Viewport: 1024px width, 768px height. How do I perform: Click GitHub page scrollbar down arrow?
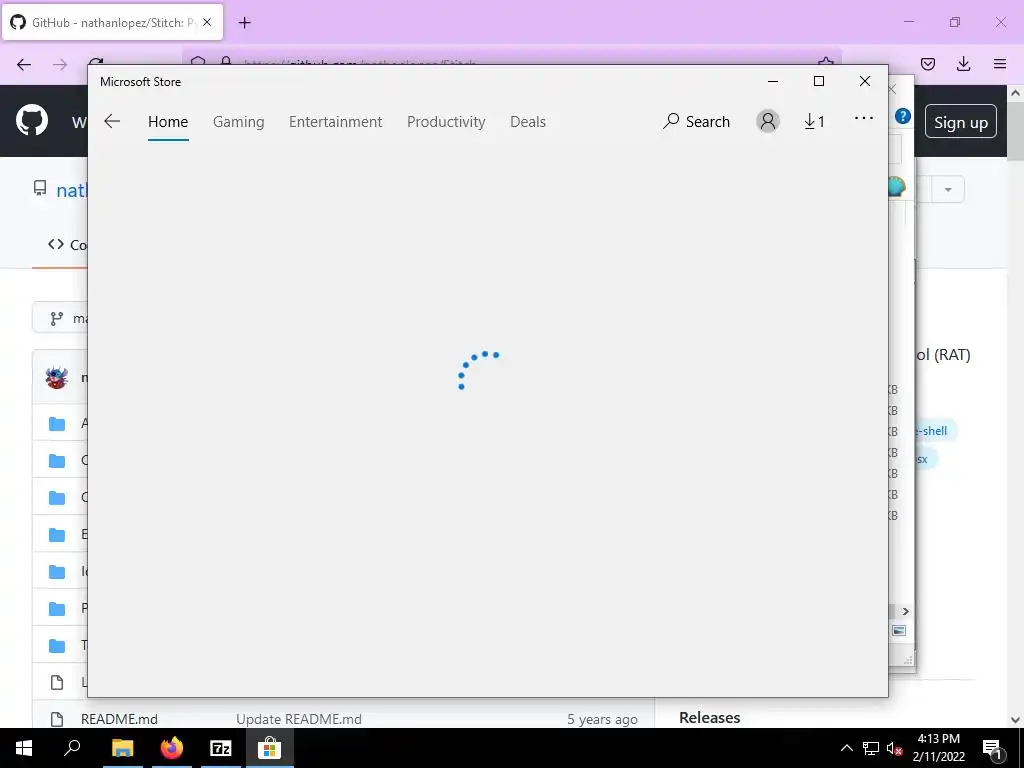[x=1016, y=720]
